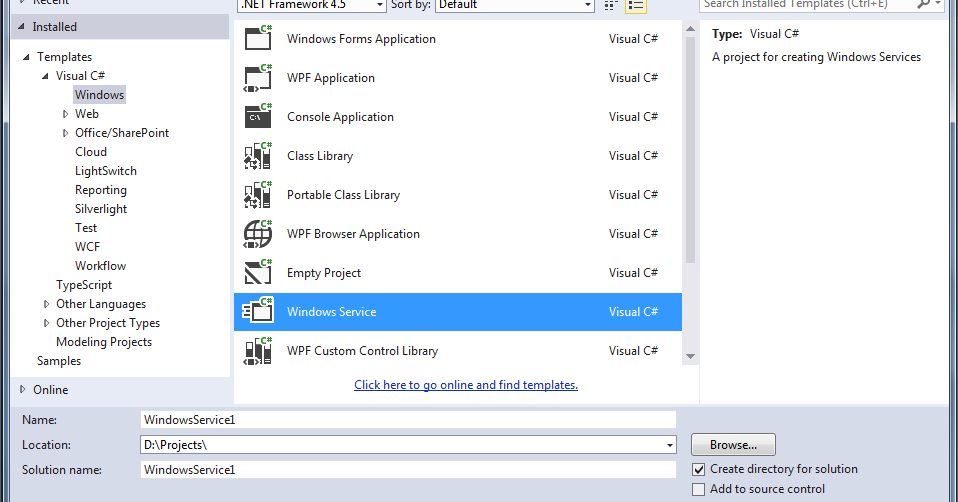
Task: Select the Reporting category
Action: pyautogui.click(x=101, y=189)
